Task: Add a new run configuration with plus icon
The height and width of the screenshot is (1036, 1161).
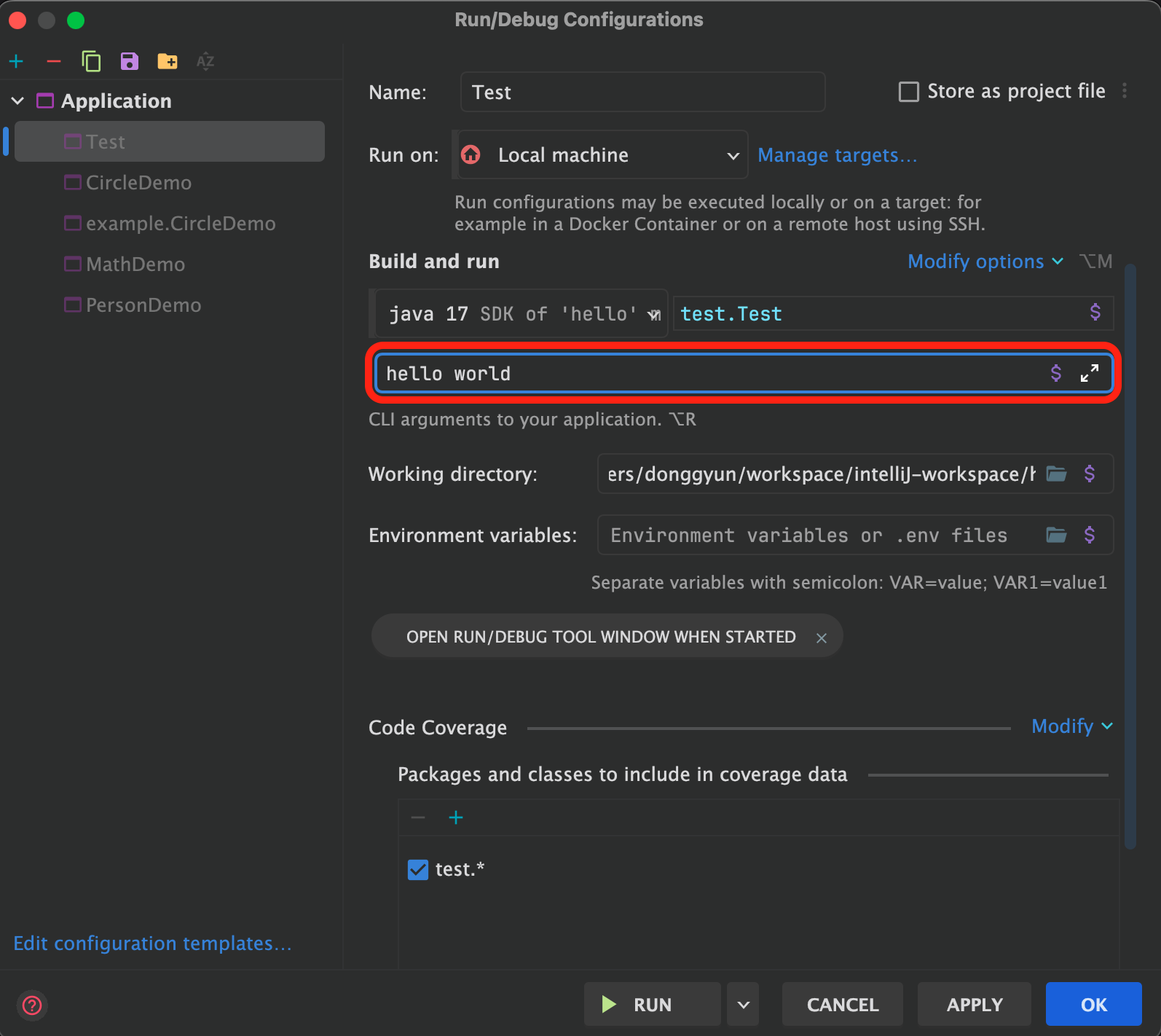Action: pyautogui.click(x=16, y=61)
